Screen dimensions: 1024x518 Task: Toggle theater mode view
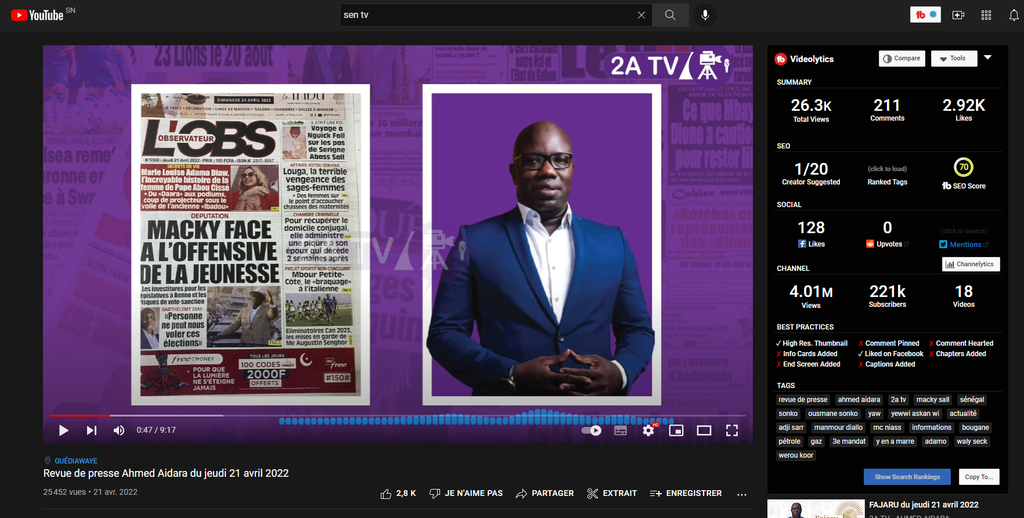[704, 430]
